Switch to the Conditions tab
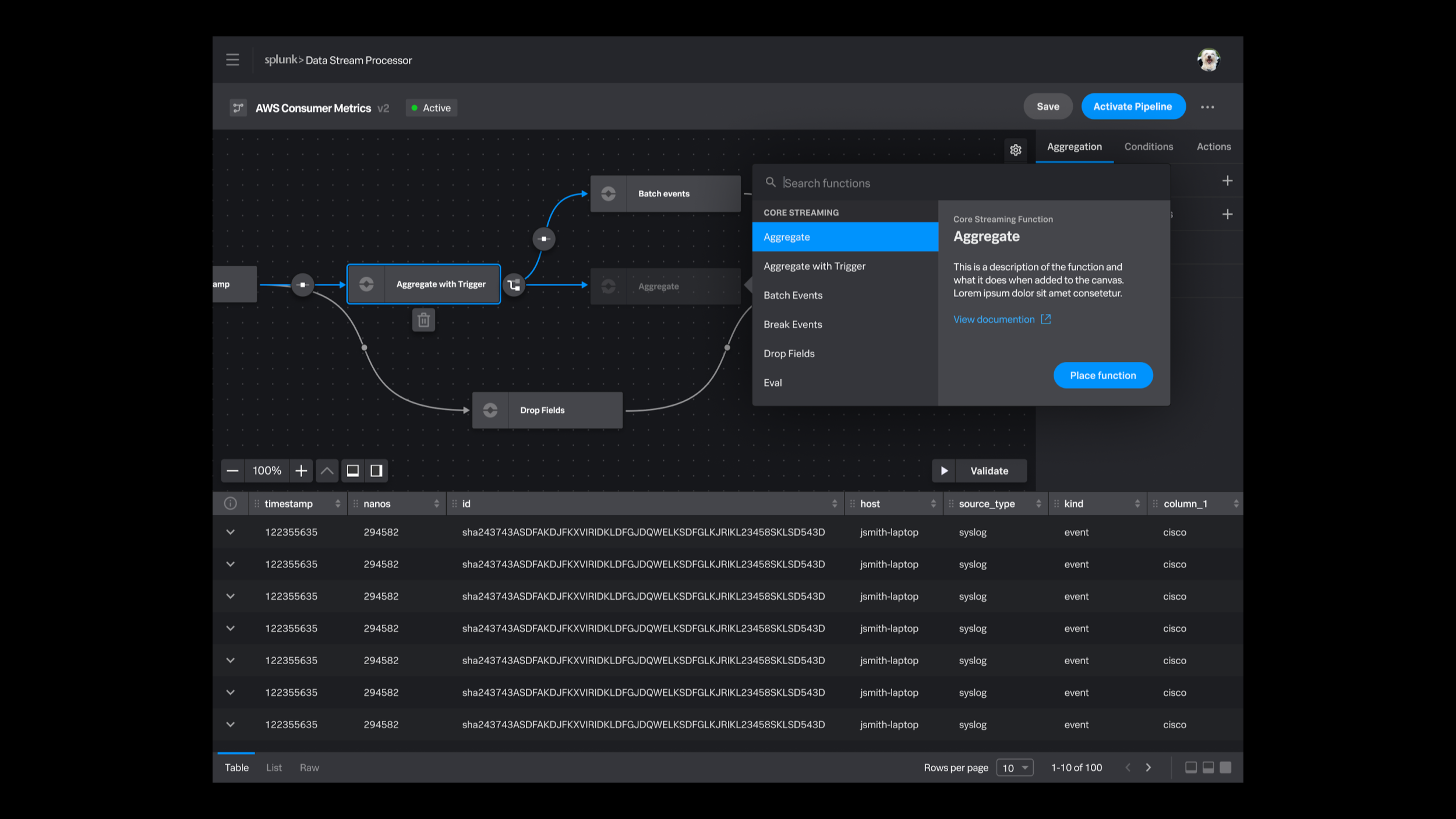Screen dimensions: 1456x819 (x=1148, y=147)
